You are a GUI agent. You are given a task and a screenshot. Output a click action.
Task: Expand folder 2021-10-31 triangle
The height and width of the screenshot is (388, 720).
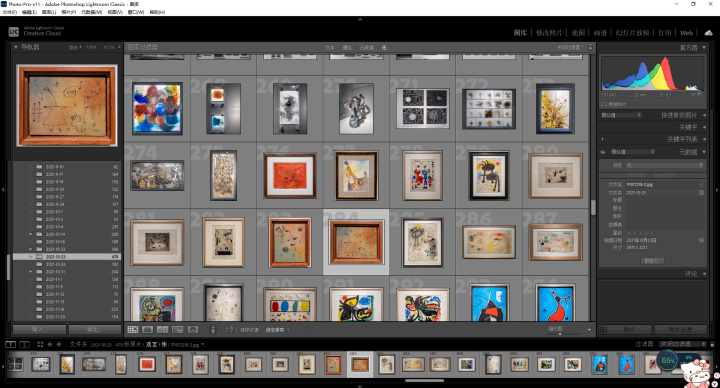coord(31,272)
